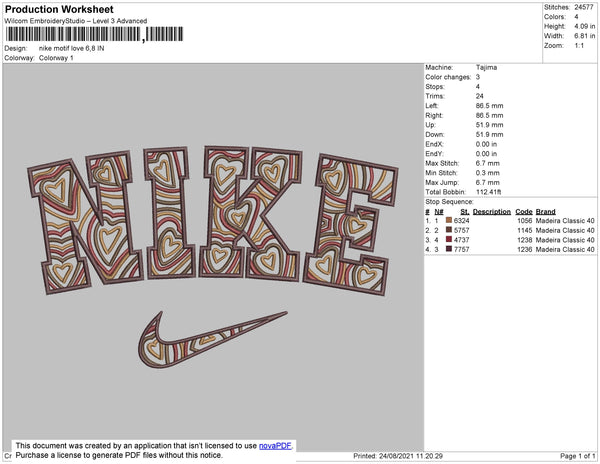Screen dimensions: 600x464
Task: Click the 'Min Stitch:' value '0.3 mm'
Action: coord(488,173)
